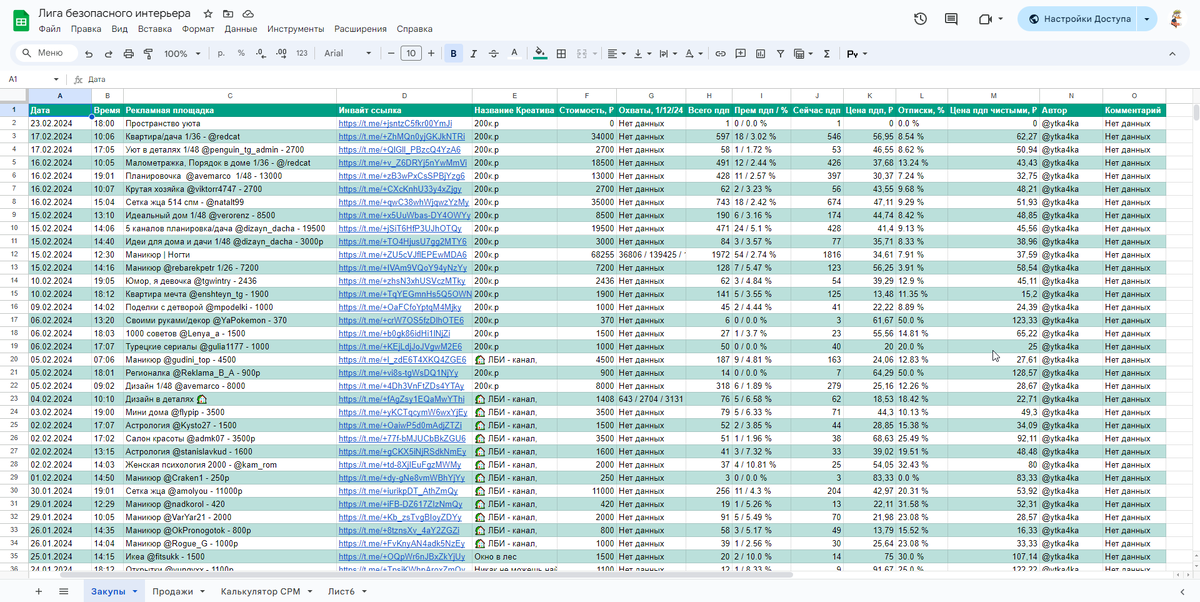The image size is (1200, 602).
Task: Open the text color picker
Action: click(x=513, y=54)
